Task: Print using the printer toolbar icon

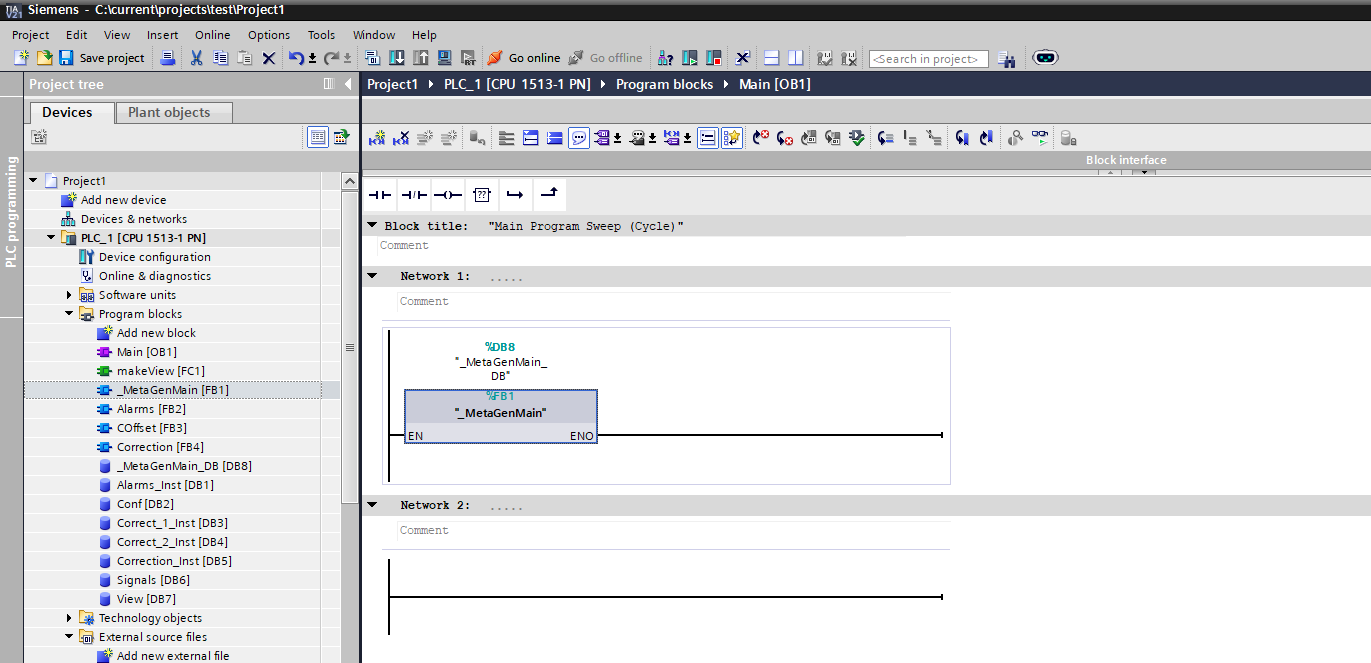Action: point(169,58)
